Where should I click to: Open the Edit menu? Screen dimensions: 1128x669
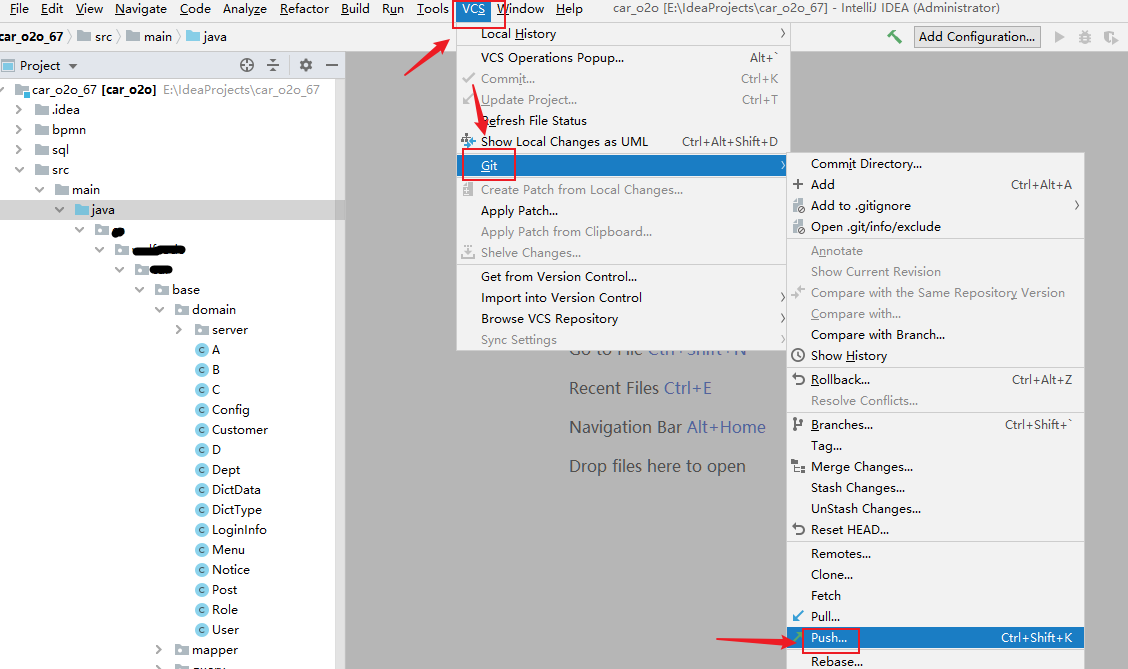coord(52,9)
